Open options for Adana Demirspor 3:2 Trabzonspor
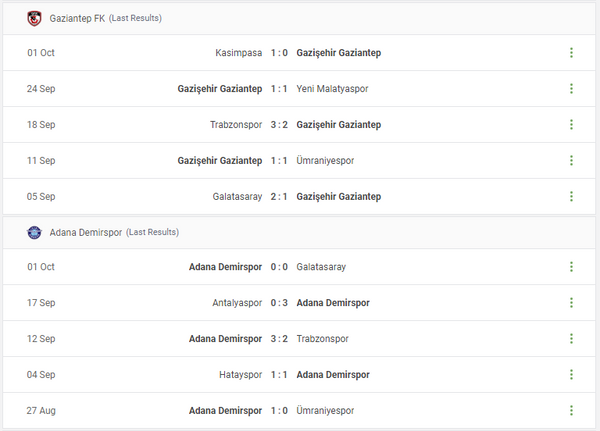 coord(571,339)
